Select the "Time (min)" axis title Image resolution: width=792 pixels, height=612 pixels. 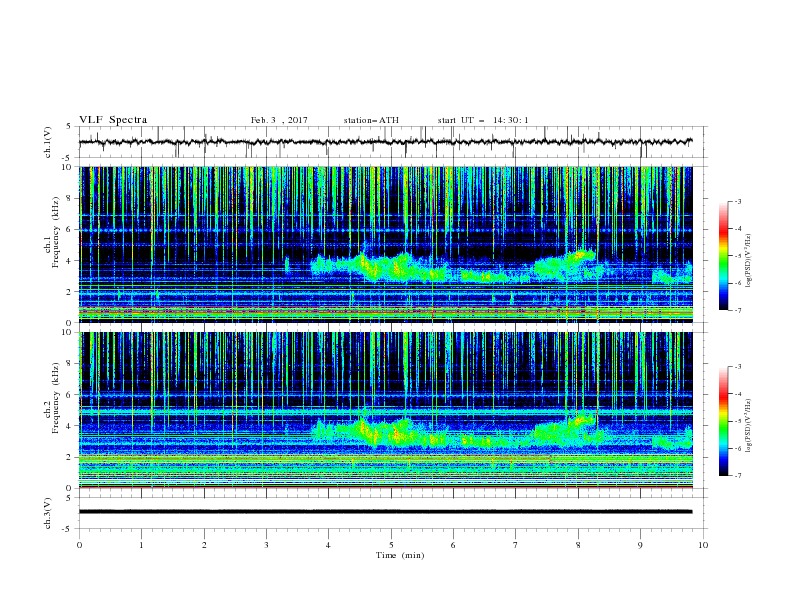[x=400, y=555]
